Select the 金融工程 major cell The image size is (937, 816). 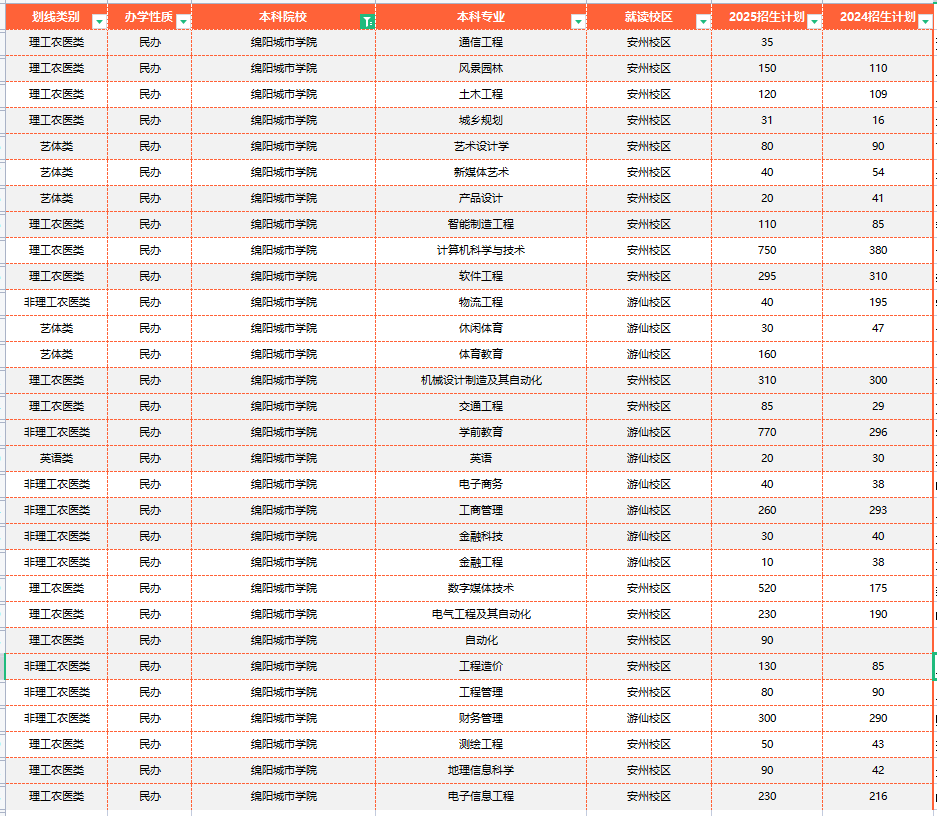tap(481, 562)
